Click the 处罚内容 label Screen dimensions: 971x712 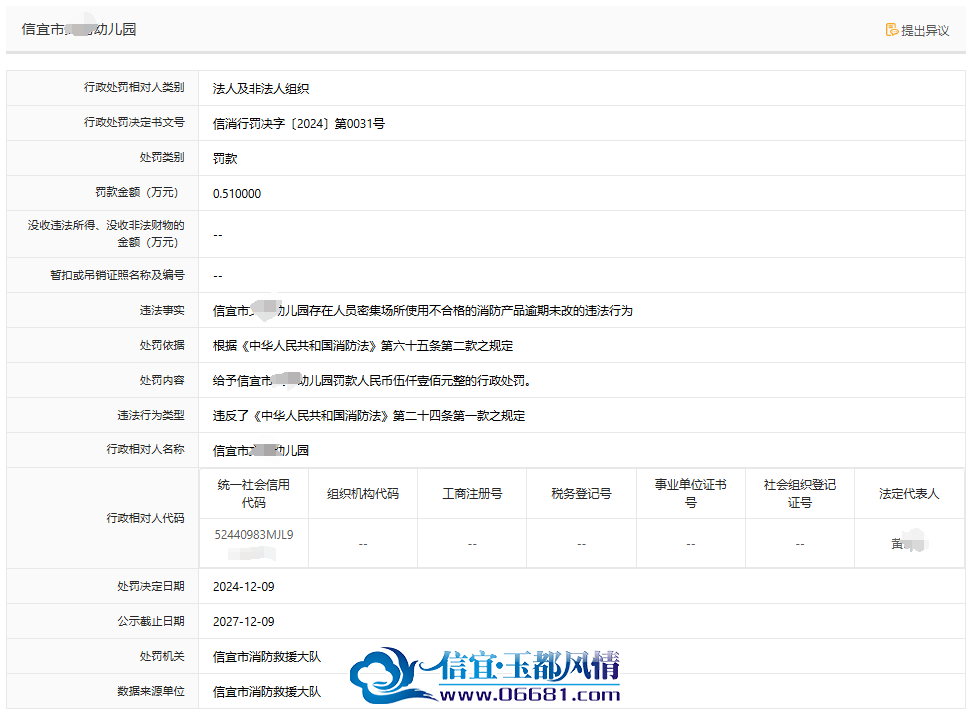click(x=162, y=380)
